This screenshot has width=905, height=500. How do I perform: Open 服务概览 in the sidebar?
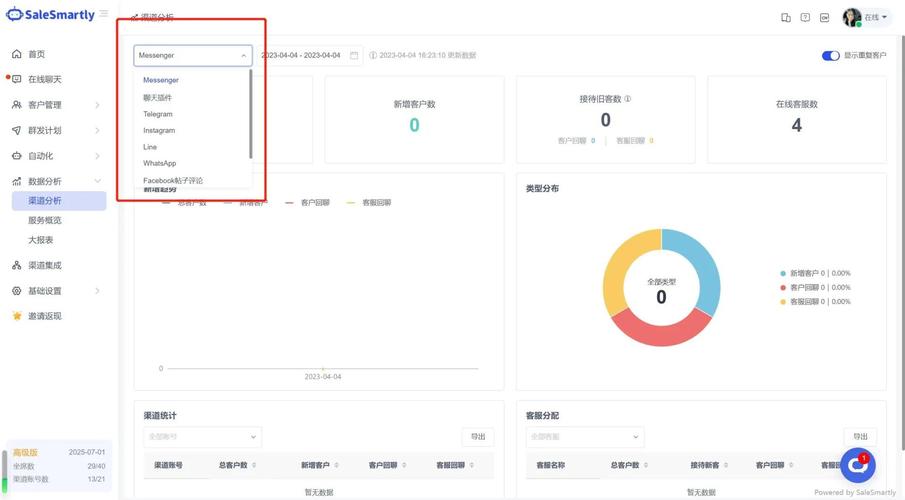click(45, 220)
